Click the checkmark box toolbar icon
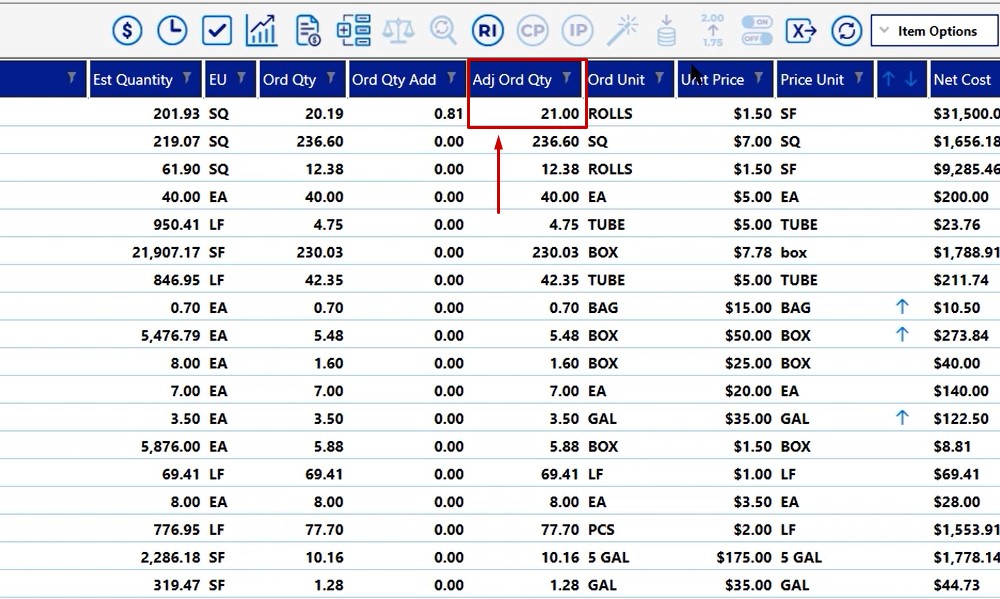 (217, 31)
